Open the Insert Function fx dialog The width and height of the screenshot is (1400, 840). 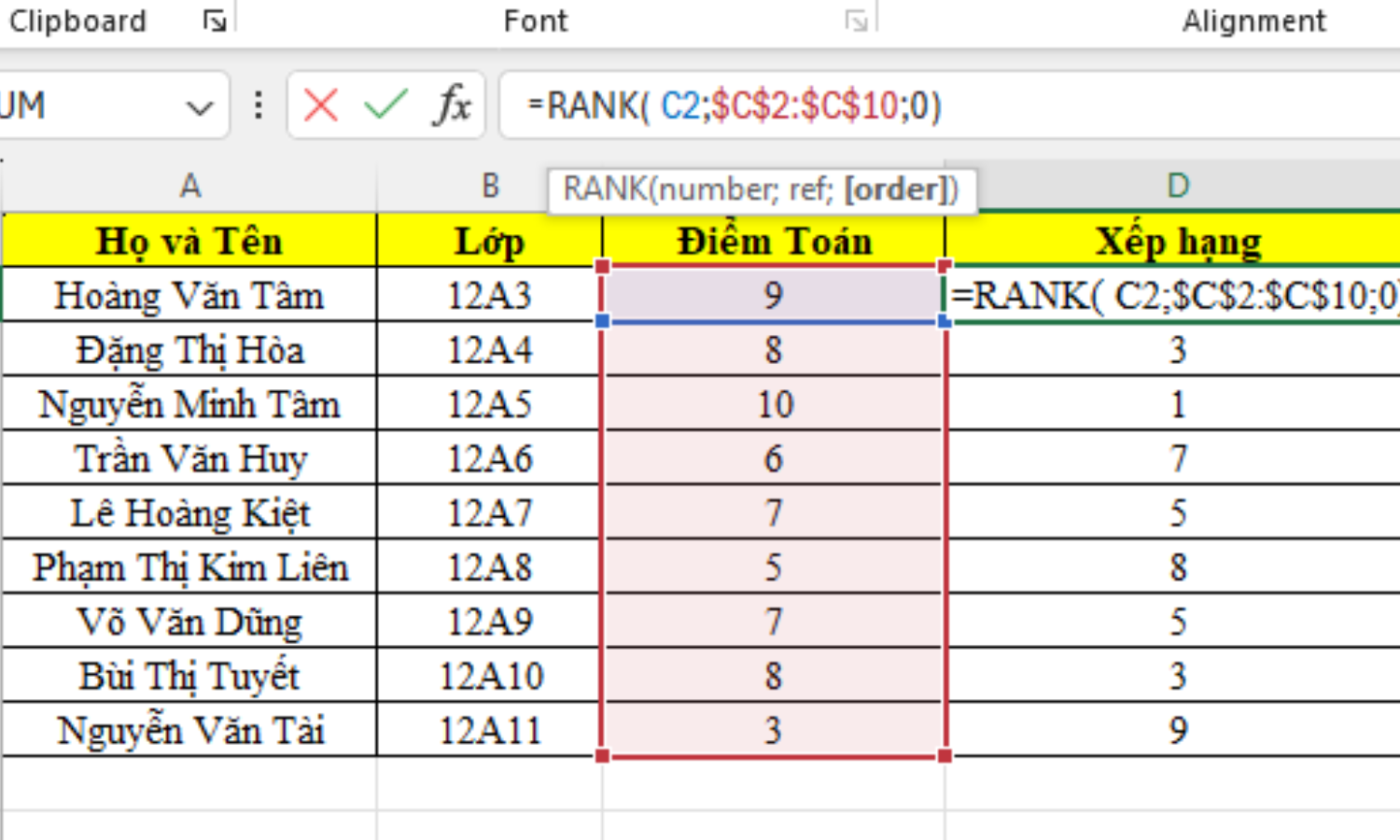452,105
